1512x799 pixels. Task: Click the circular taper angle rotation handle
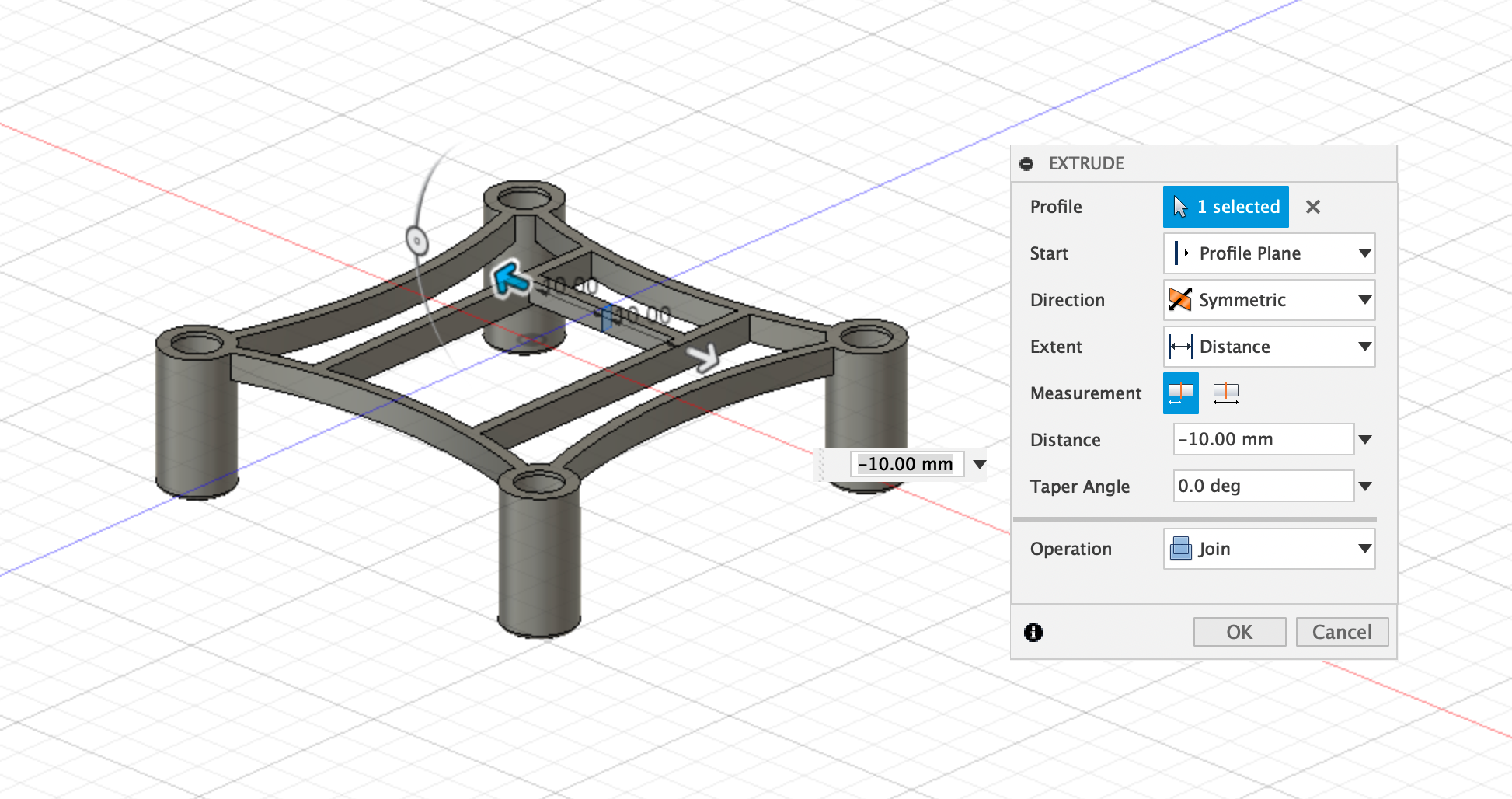[417, 241]
